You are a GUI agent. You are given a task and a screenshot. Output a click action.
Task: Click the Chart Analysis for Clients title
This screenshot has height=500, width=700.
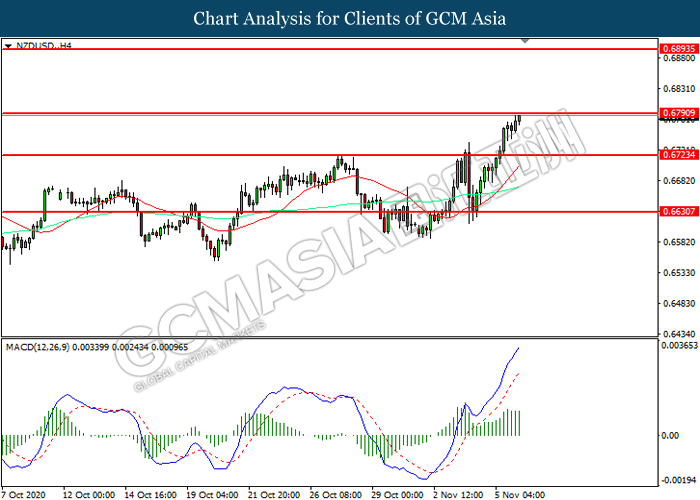click(x=350, y=18)
